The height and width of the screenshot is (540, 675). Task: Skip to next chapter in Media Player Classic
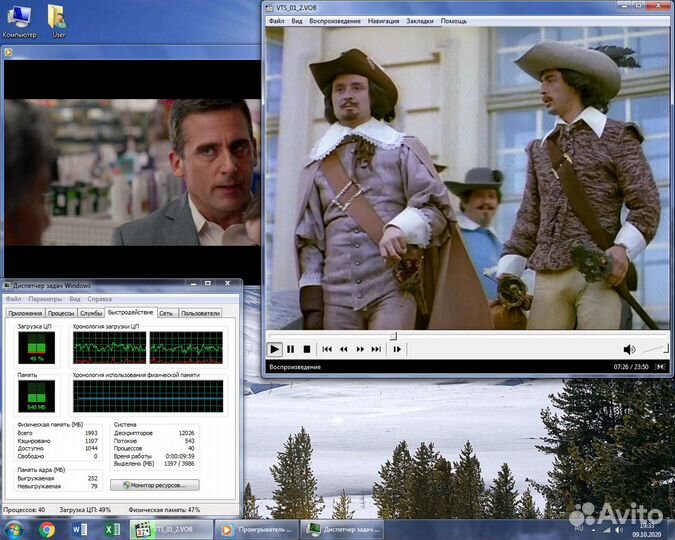[376, 349]
